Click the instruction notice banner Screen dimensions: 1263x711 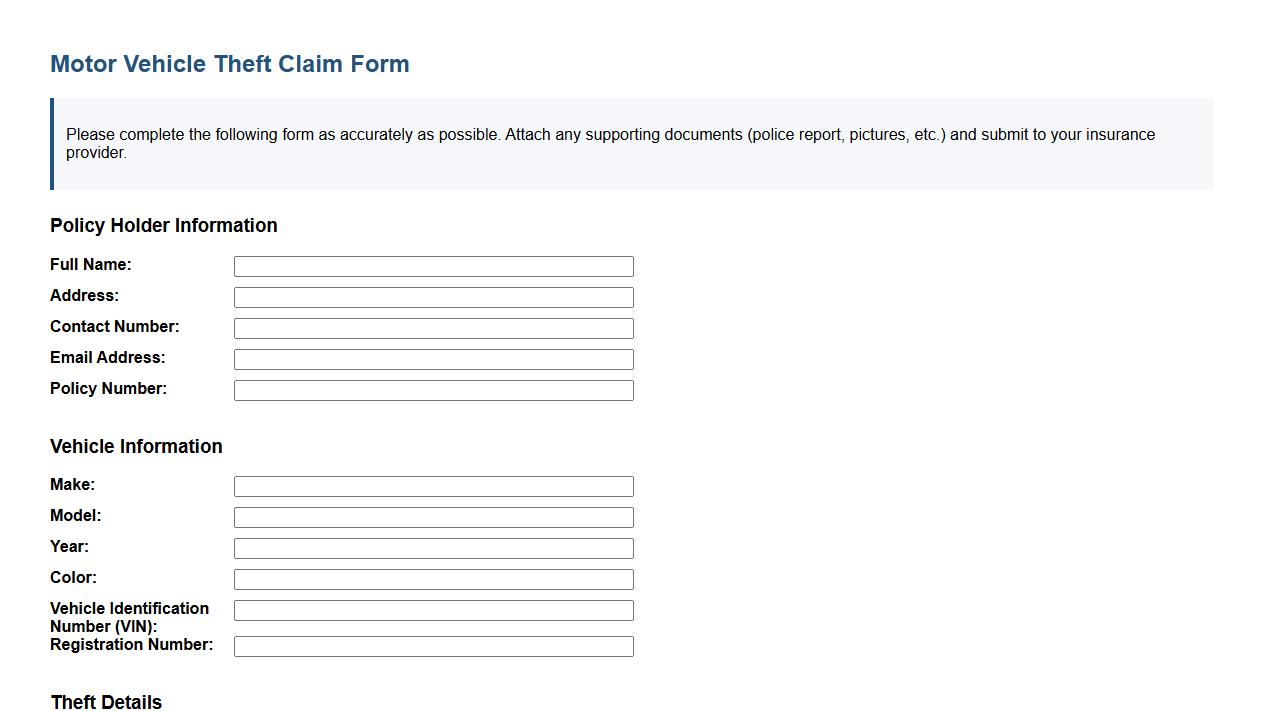tap(630, 143)
